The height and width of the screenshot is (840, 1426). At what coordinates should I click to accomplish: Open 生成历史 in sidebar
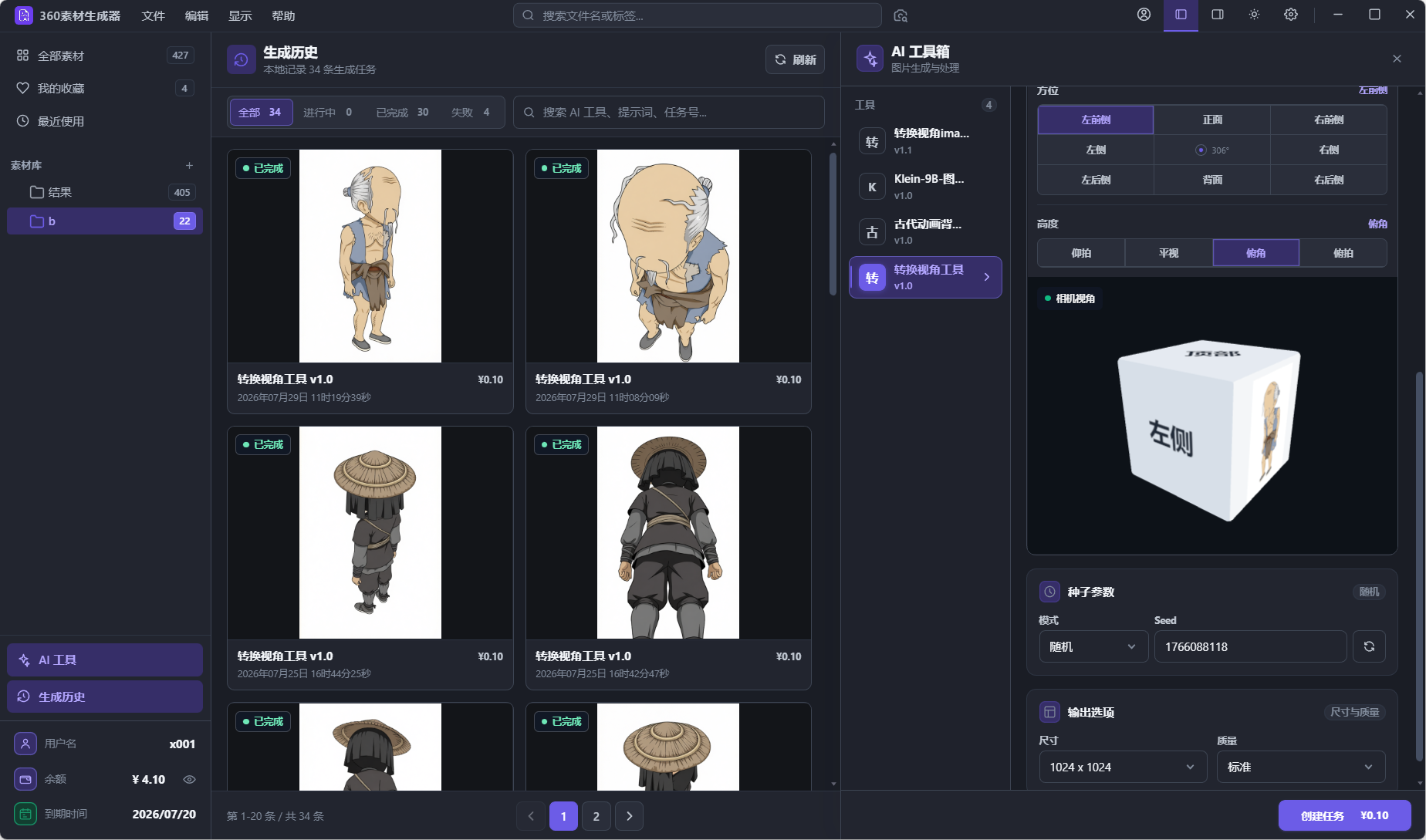(x=105, y=697)
